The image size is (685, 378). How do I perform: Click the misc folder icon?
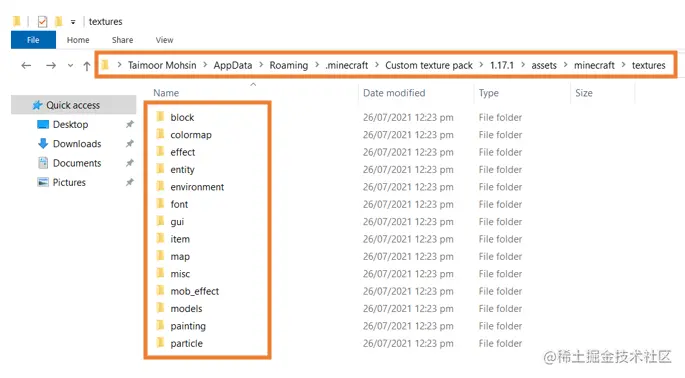point(160,274)
